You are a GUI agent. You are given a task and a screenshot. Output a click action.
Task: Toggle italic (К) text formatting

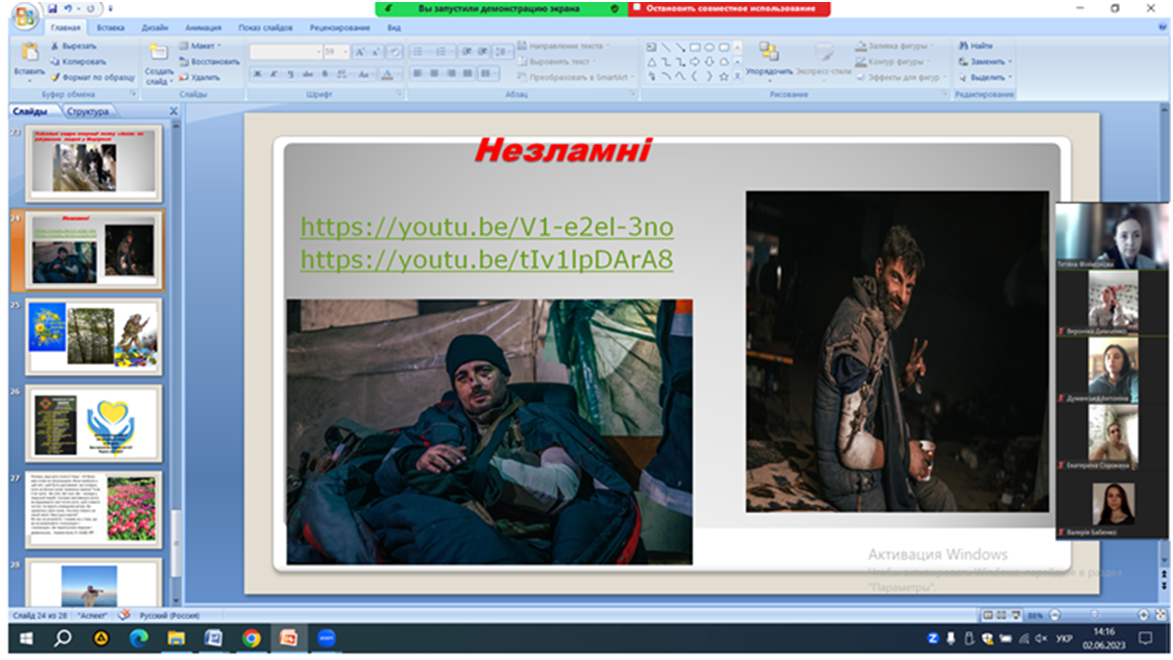(272, 74)
